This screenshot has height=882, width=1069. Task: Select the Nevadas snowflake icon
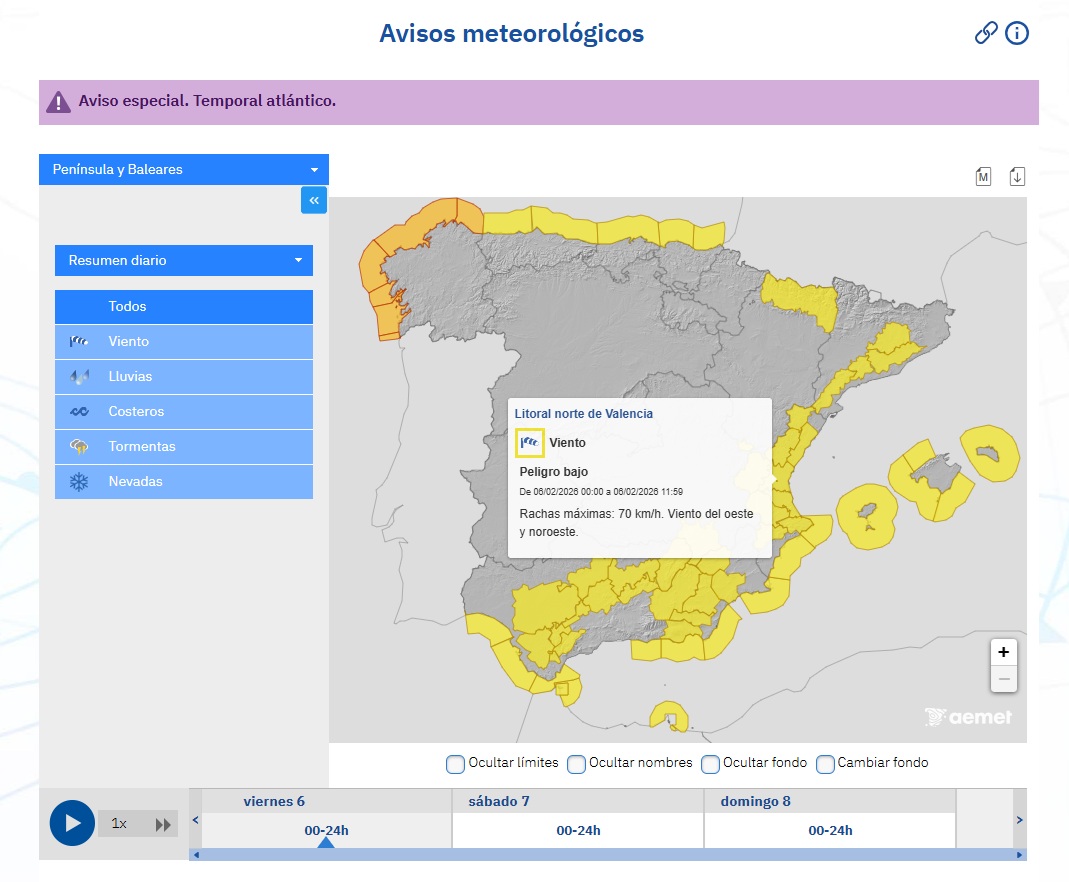pos(79,481)
